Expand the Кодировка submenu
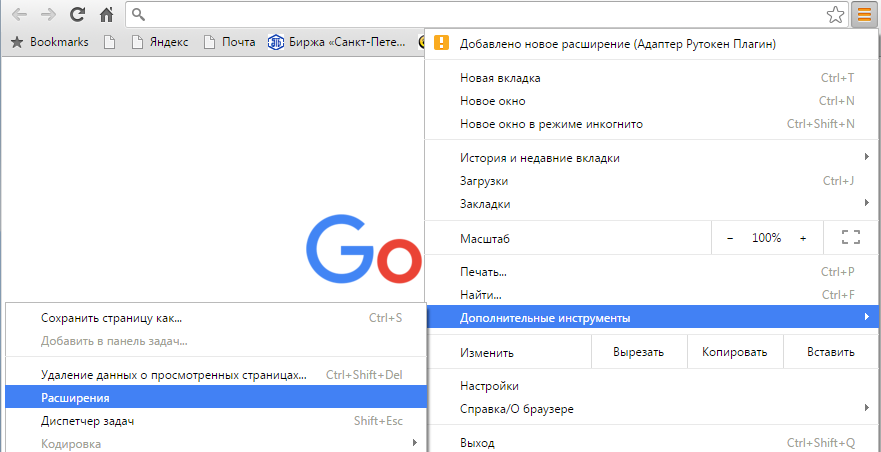This screenshot has height=452, width=881. coord(216,444)
